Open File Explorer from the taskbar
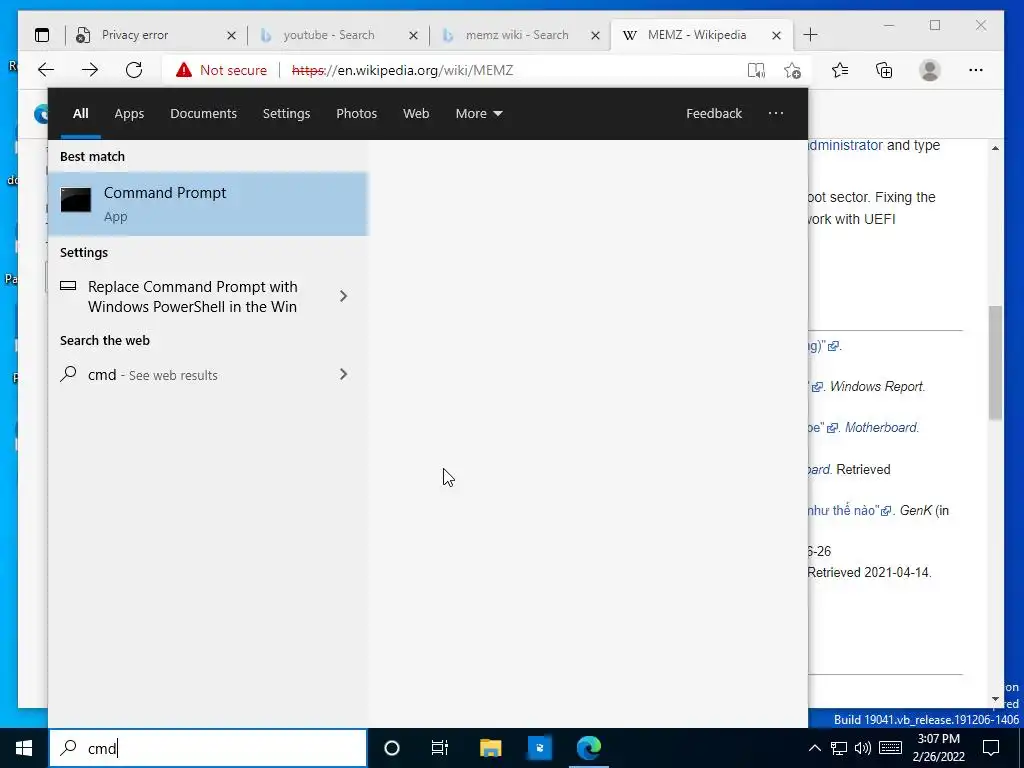 click(490, 748)
